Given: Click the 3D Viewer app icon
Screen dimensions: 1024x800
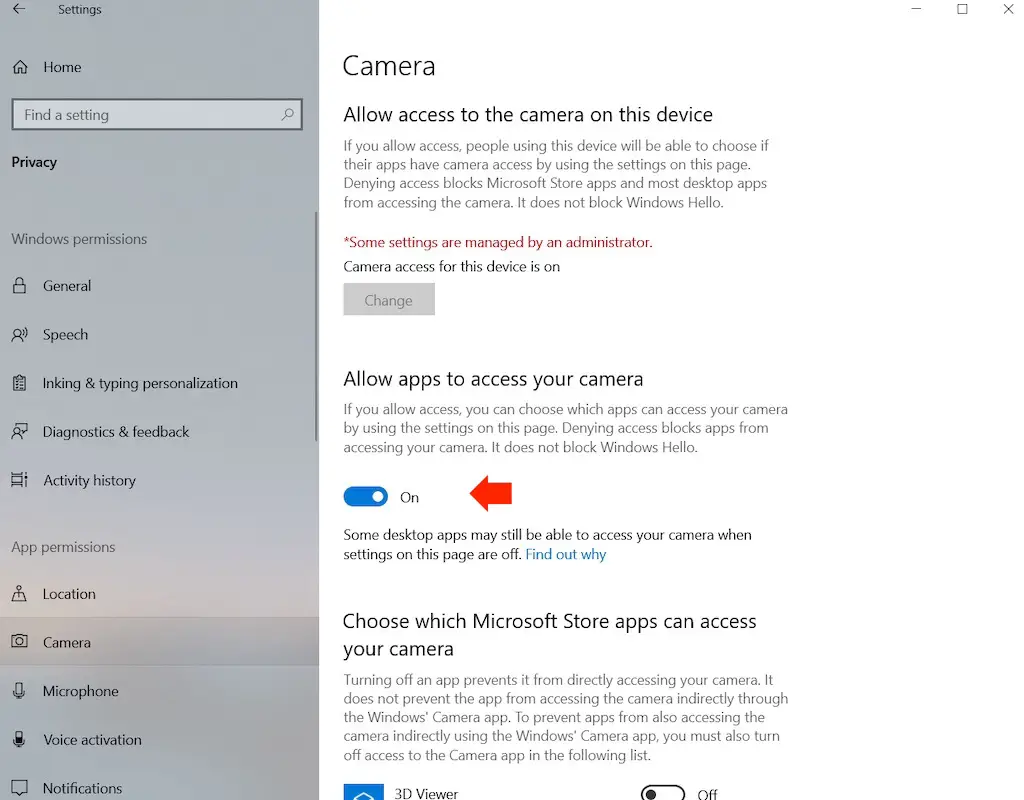Looking at the screenshot, I should point(363,792).
